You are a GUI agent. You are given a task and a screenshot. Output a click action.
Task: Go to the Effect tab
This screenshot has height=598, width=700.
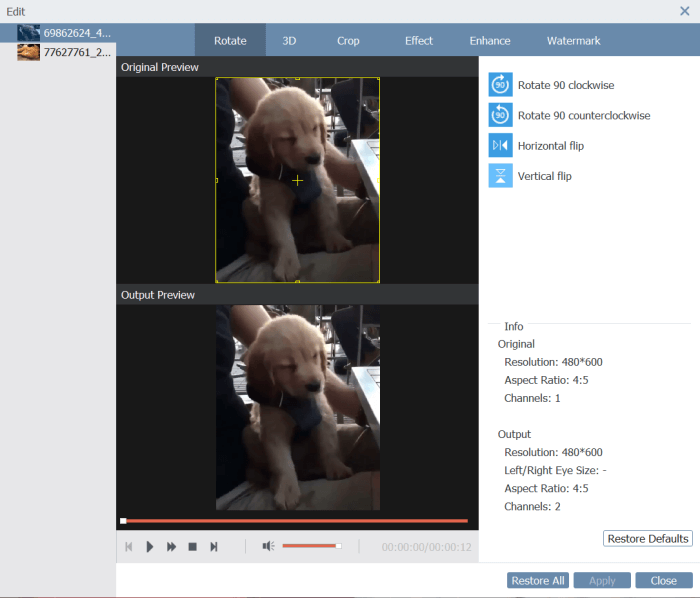[419, 41]
